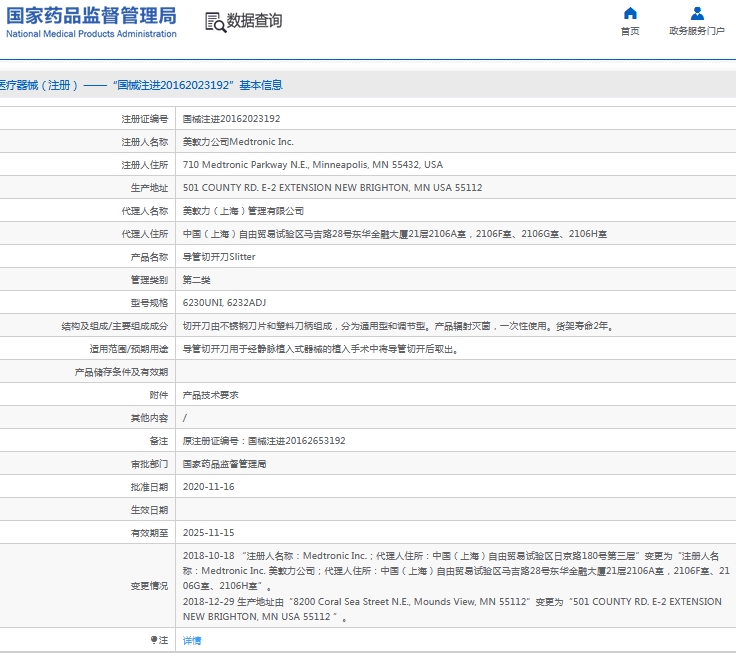Viewport: 736px width, 658px height.
Task: Click expiry date 2025-11-15
Action: pyautogui.click(x=208, y=533)
